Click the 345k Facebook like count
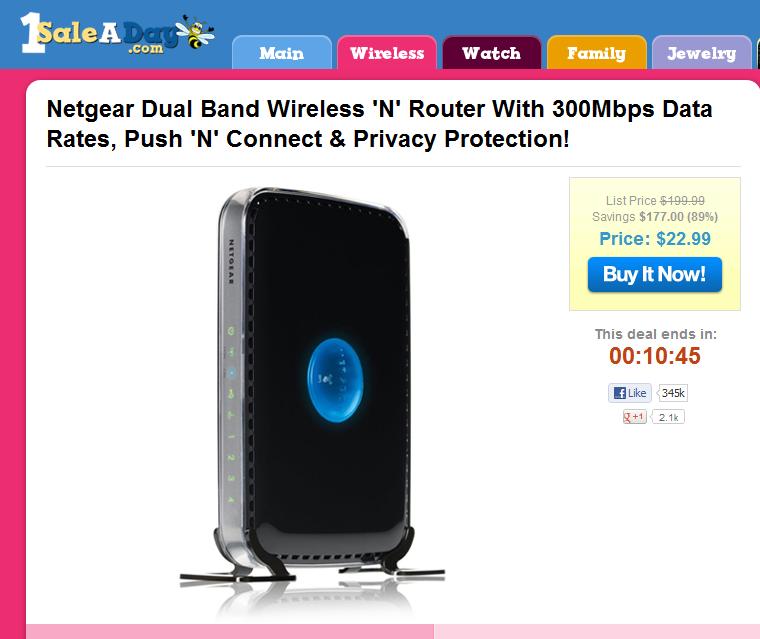Image resolution: width=760 pixels, height=639 pixels. (673, 393)
